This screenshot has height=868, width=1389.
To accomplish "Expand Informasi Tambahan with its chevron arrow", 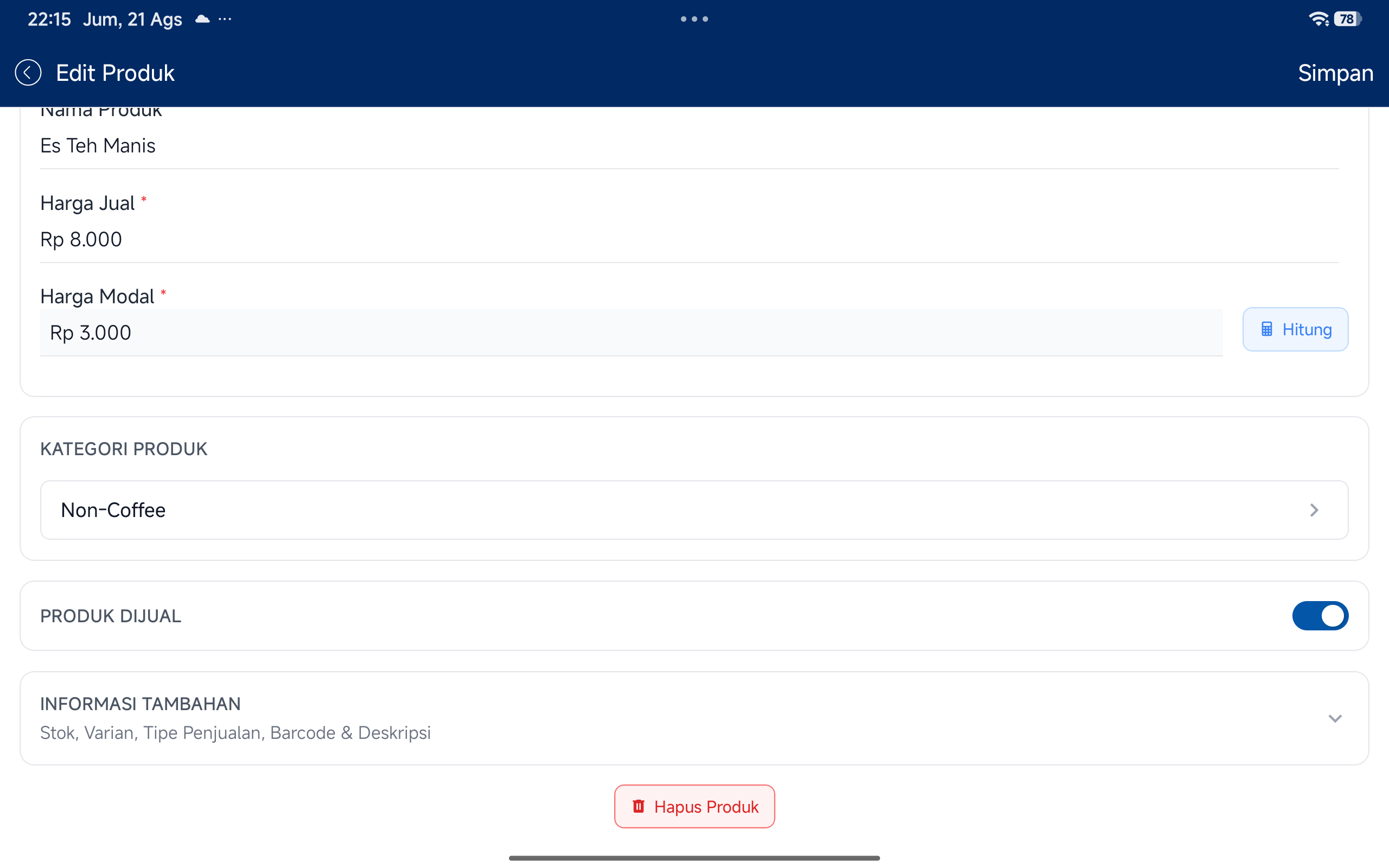I will coord(1335,719).
